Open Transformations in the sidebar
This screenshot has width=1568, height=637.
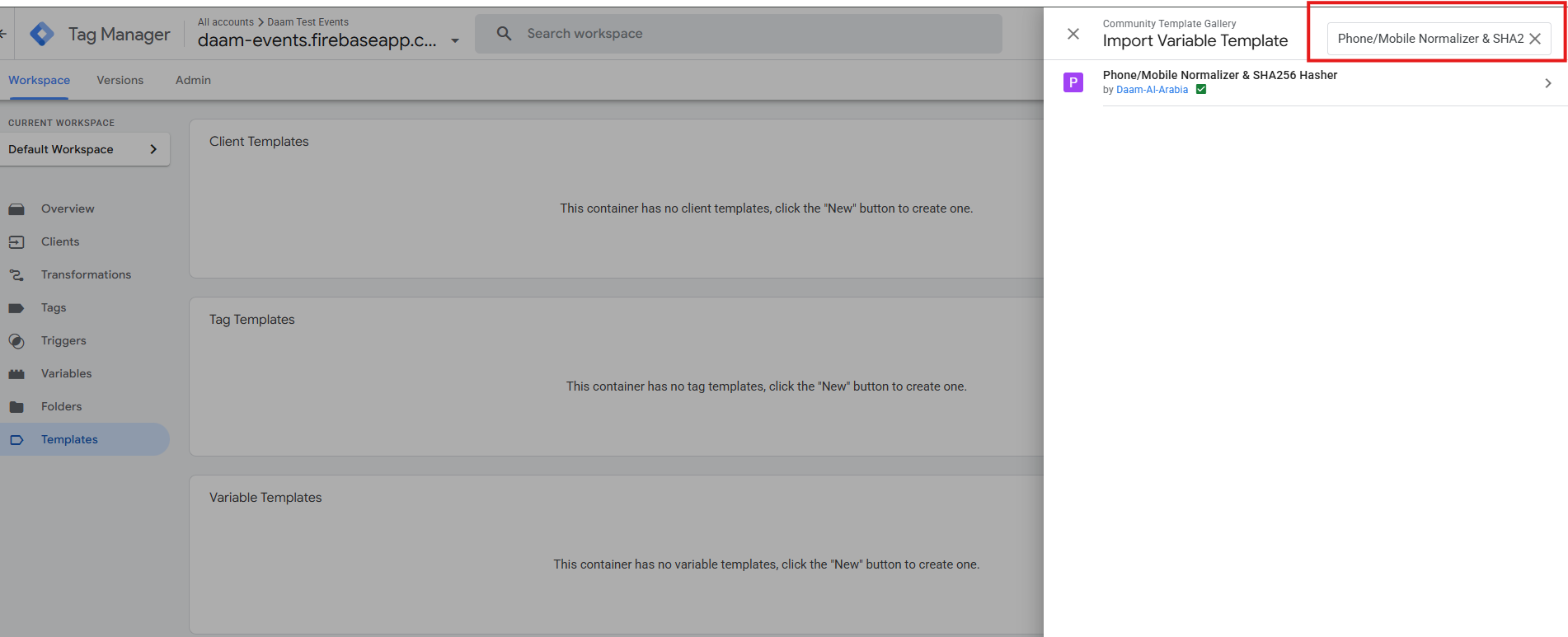pos(85,274)
